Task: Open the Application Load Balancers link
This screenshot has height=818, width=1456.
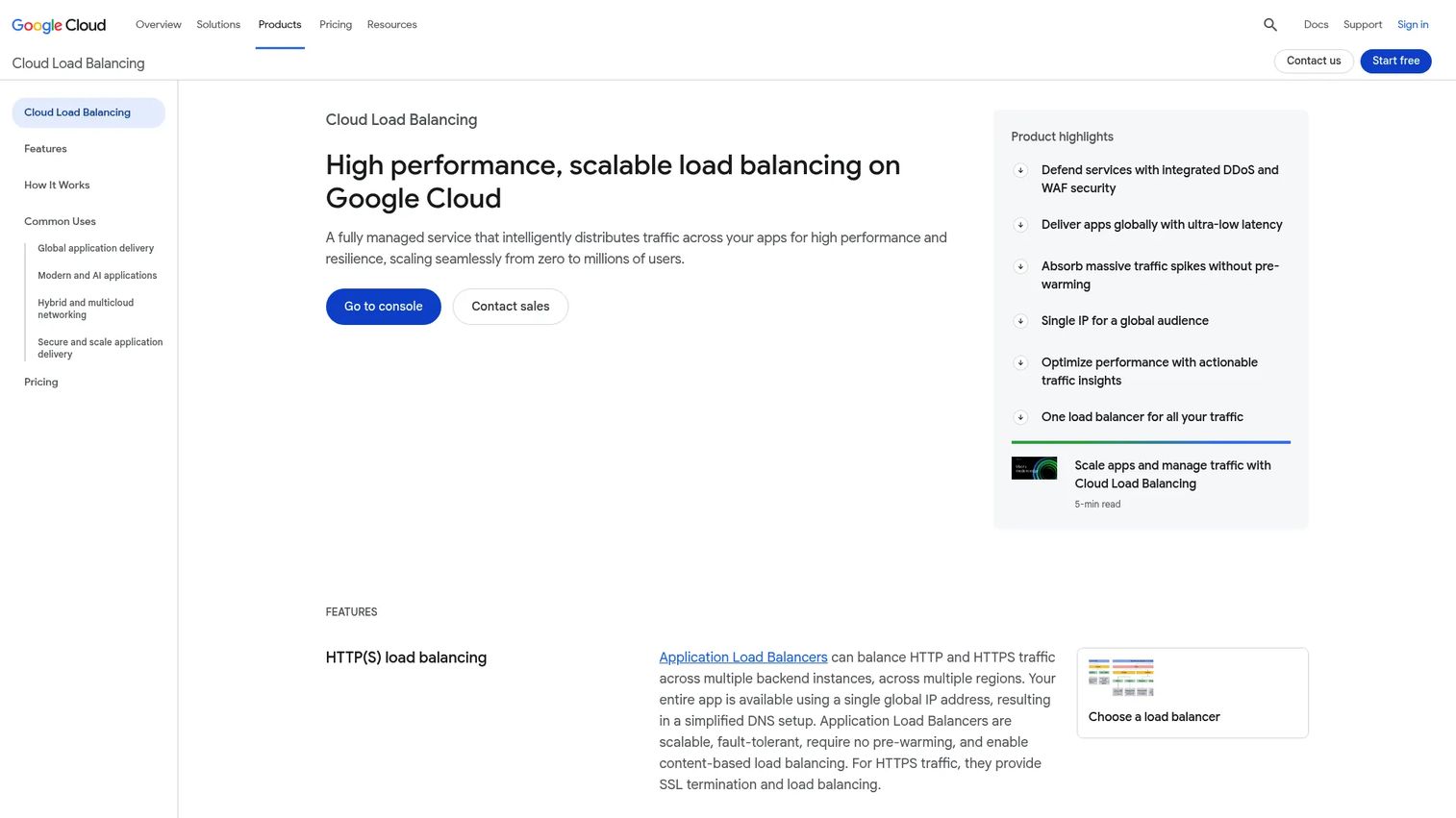Action: tap(743, 657)
